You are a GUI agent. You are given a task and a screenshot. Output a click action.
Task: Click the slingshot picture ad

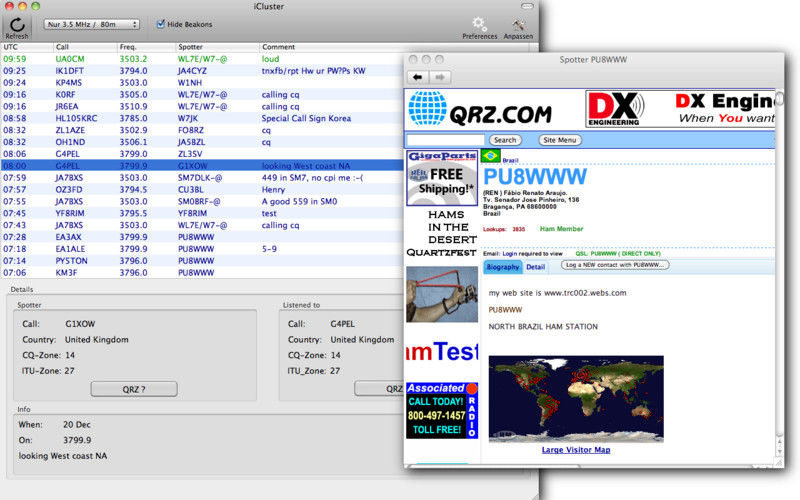point(442,294)
